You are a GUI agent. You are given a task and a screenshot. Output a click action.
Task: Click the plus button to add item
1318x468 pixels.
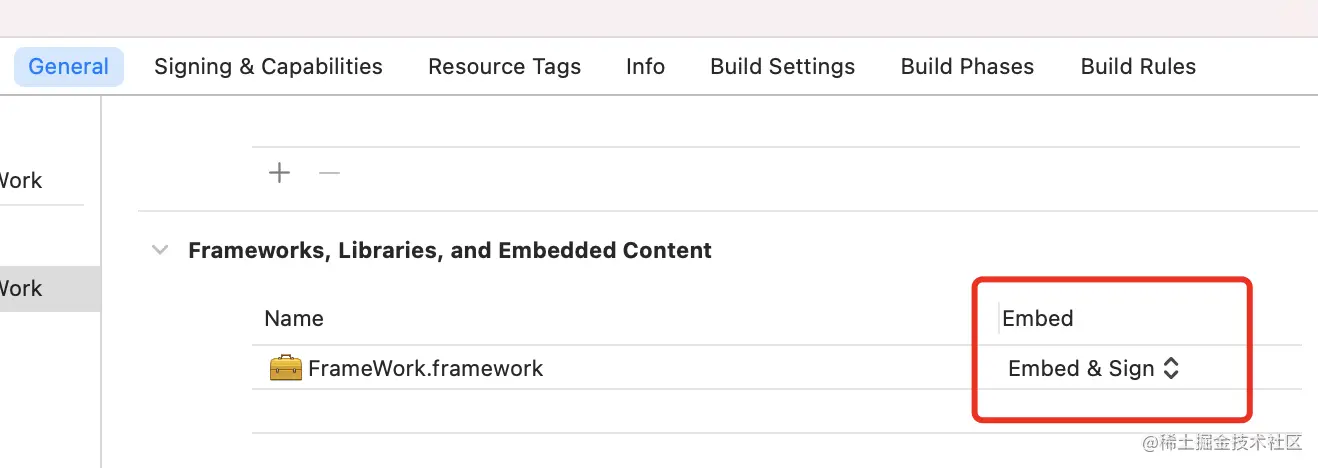click(x=280, y=173)
